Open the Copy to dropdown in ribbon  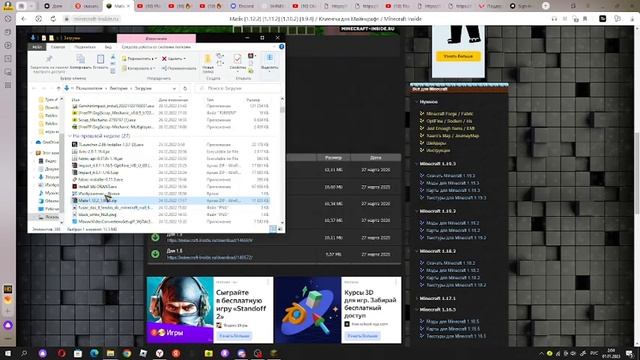click(139, 68)
